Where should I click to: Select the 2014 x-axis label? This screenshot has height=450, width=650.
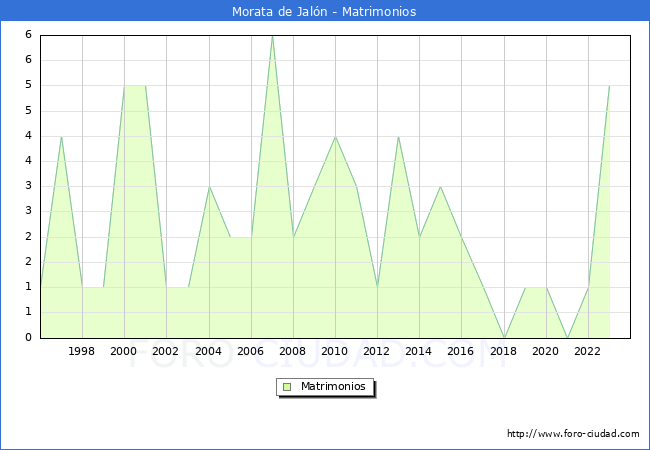(418, 351)
